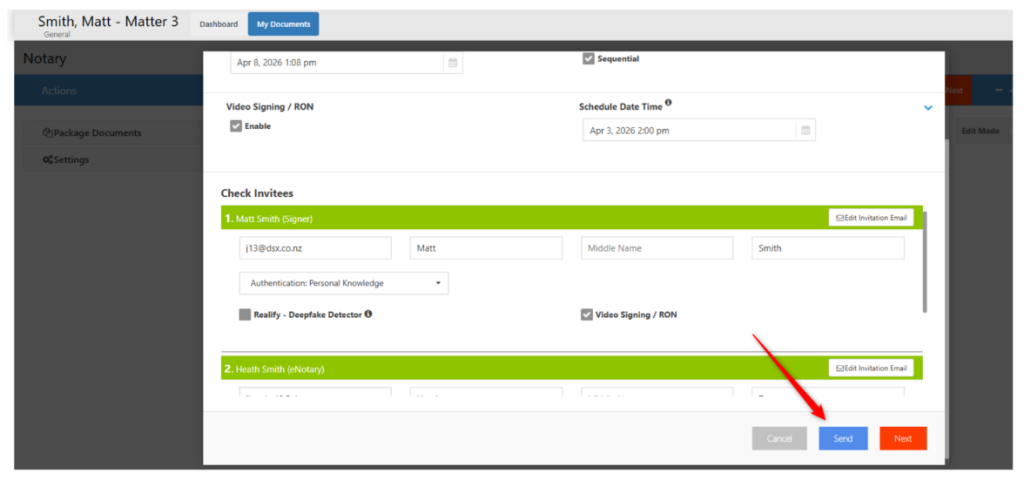Click Edit Mode button behind dialog

pyautogui.click(x=980, y=131)
